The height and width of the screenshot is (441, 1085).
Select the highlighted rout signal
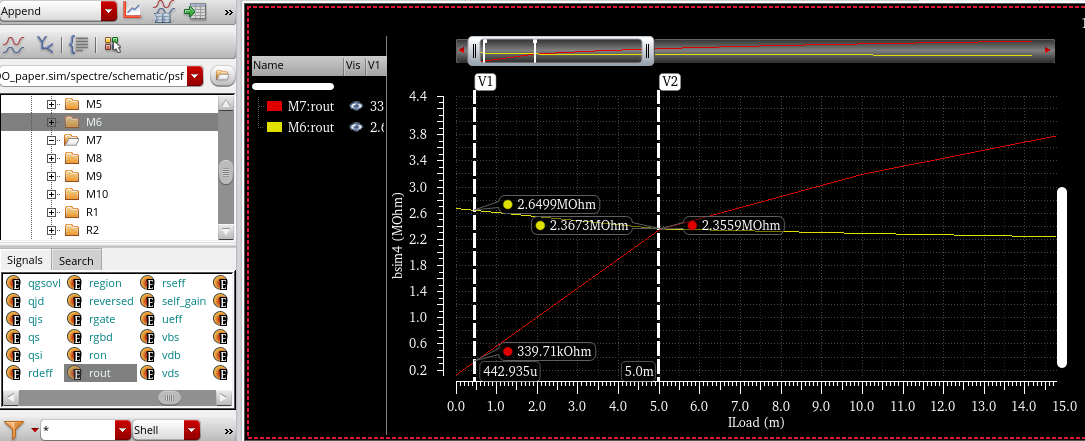pyautogui.click(x=100, y=373)
